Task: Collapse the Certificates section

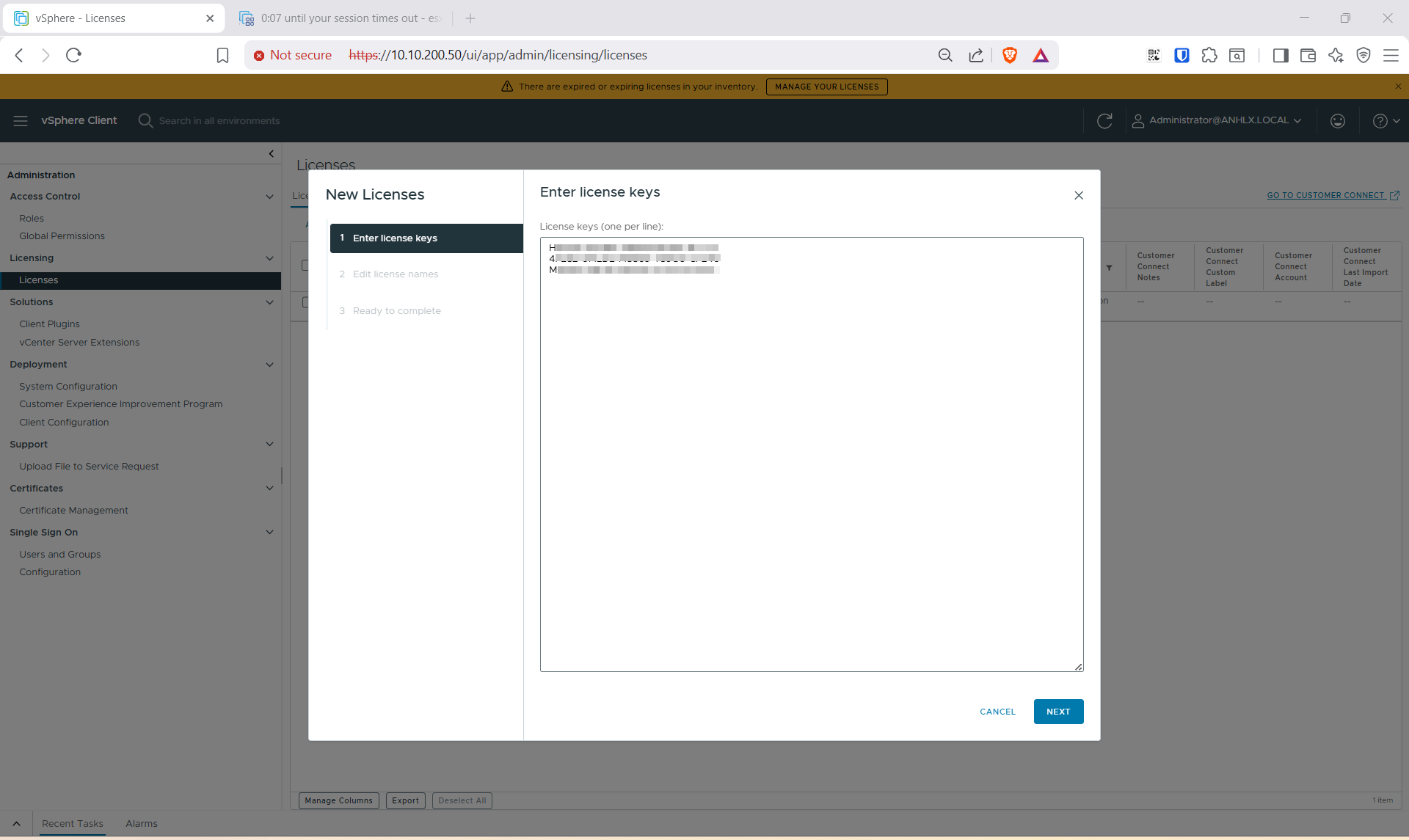Action: pyautogui.click(x=269, y=489)
